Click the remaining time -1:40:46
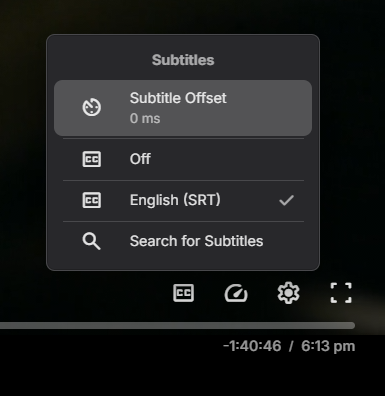Viewport: 385px width, 396px height. coord(252,346)
